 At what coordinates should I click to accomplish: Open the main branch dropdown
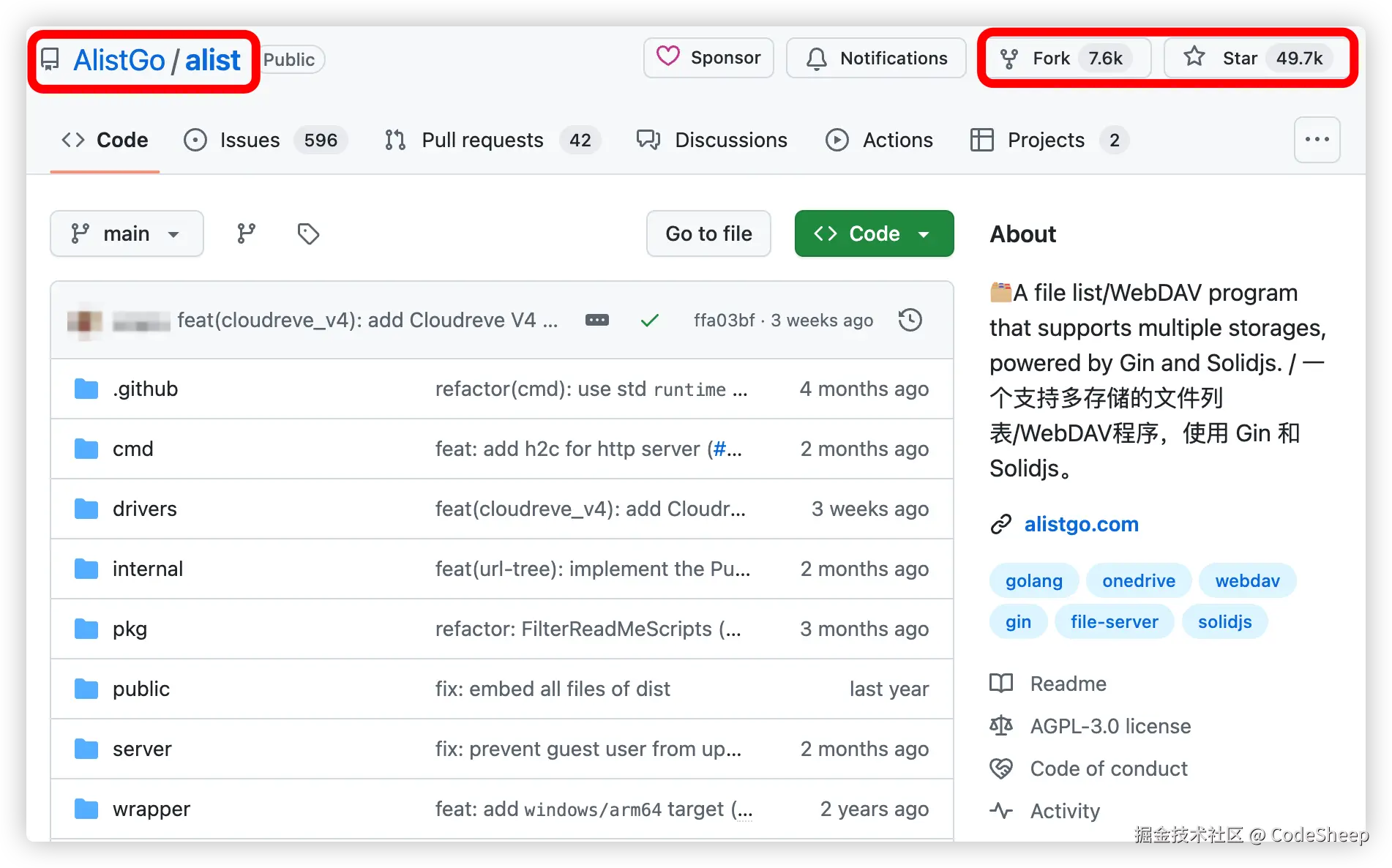tap(127, 233)
